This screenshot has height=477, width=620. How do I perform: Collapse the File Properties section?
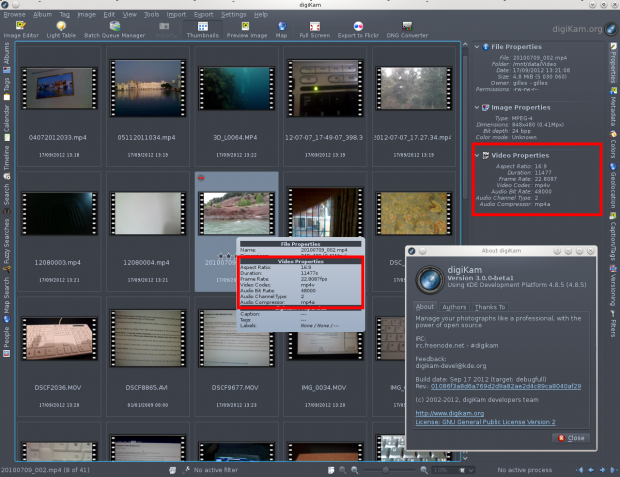[477, 47]
